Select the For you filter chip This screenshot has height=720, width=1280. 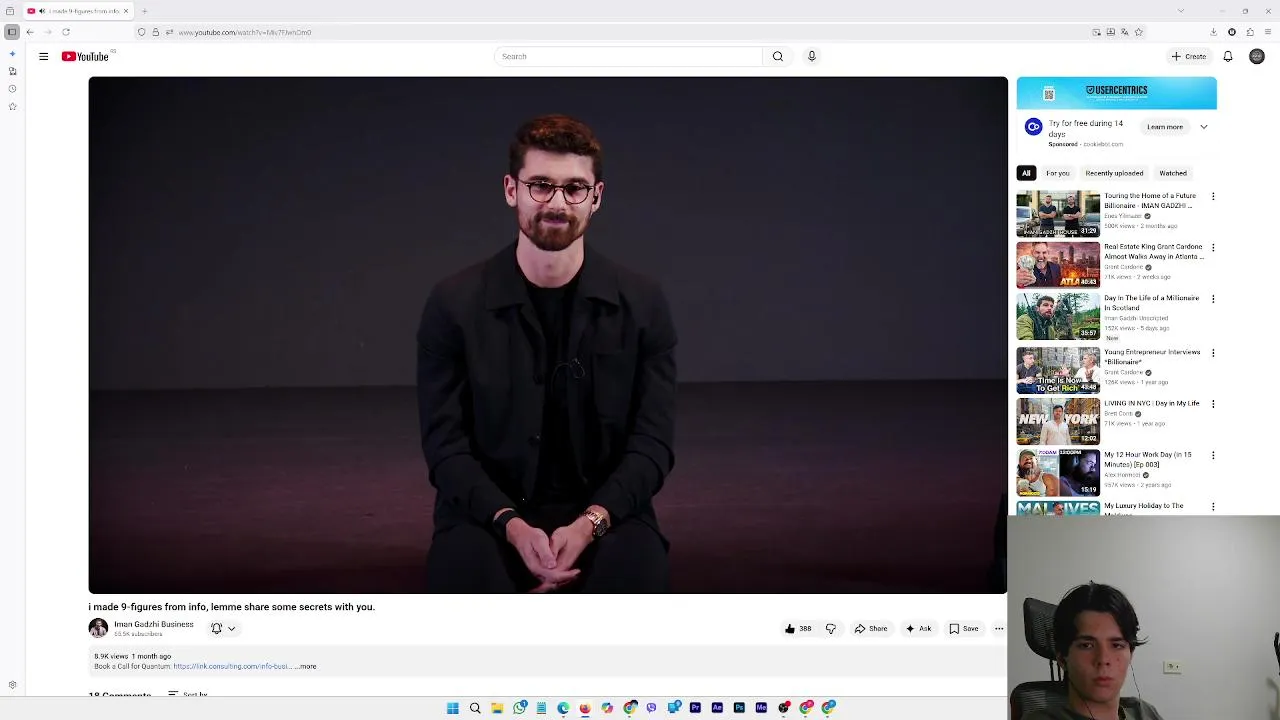click(1057, 173)
